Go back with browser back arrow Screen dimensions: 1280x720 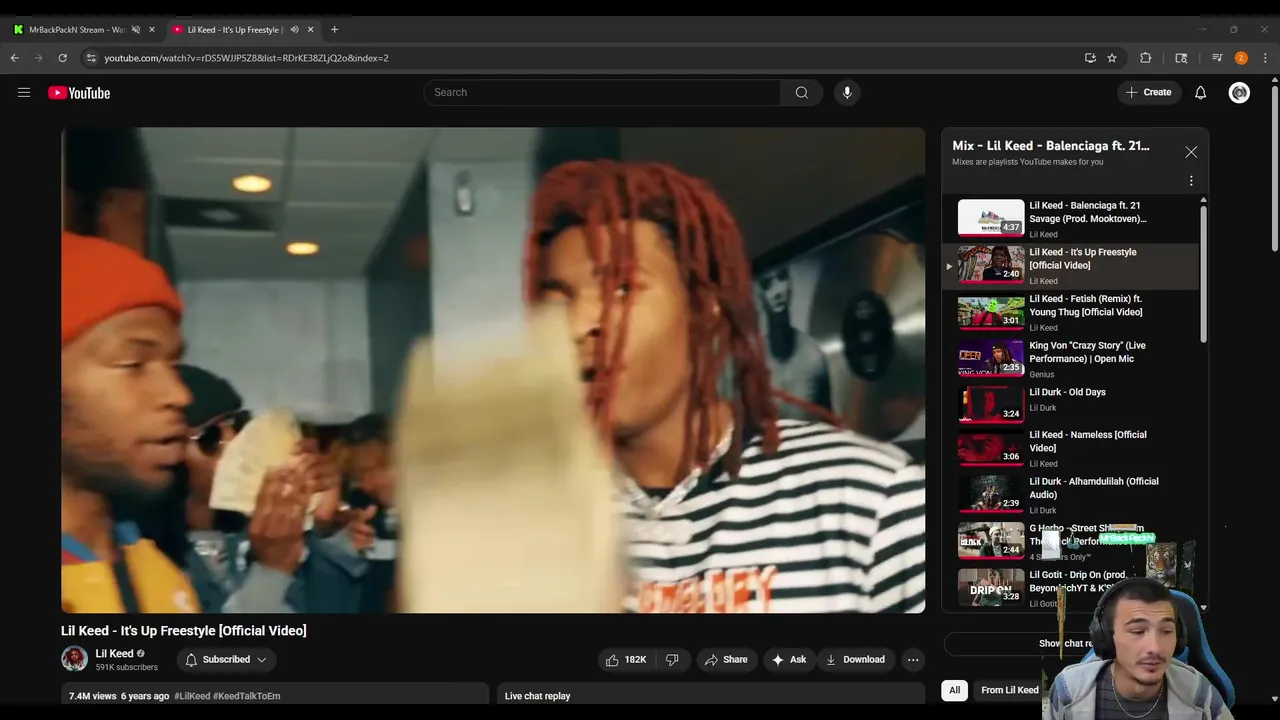(x=15, y=58)
